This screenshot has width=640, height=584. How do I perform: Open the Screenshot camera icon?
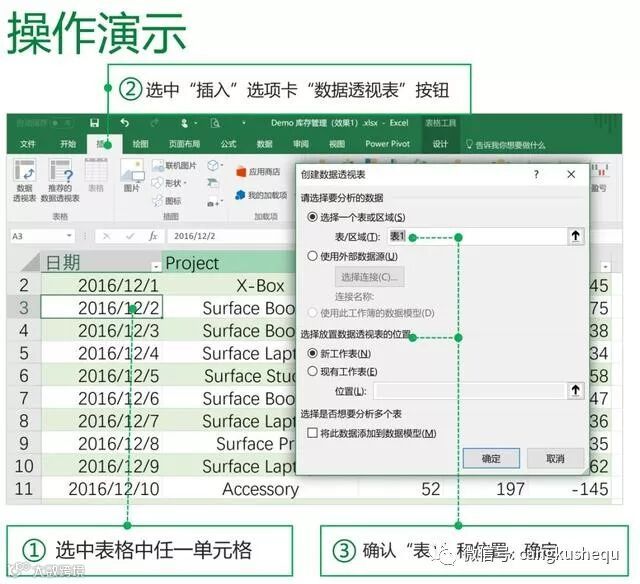click(213, 202)
